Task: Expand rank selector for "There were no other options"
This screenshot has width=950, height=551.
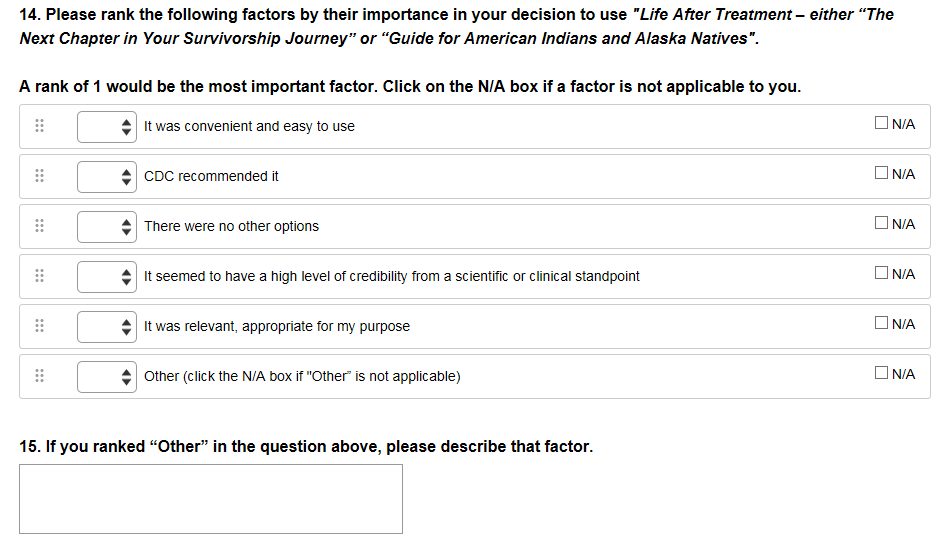Action: point(106,227)
